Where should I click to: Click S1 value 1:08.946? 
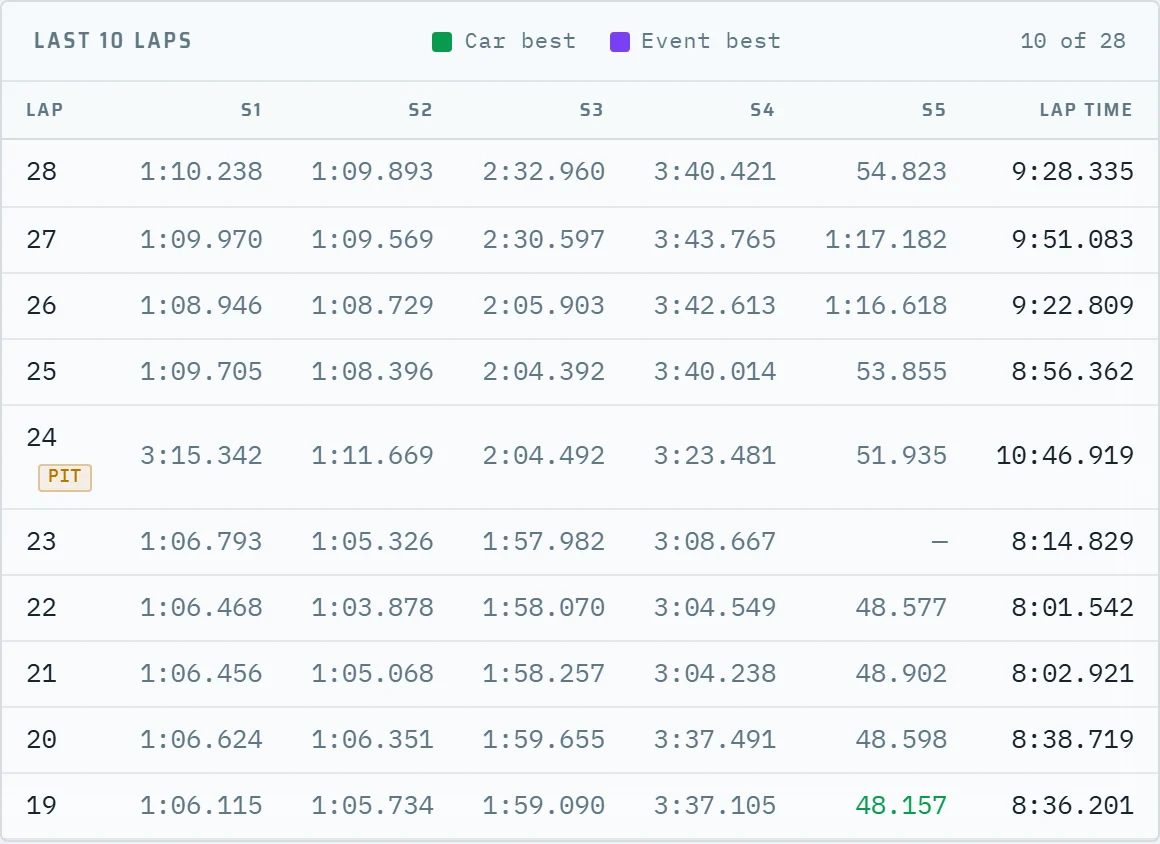point(201,305)
